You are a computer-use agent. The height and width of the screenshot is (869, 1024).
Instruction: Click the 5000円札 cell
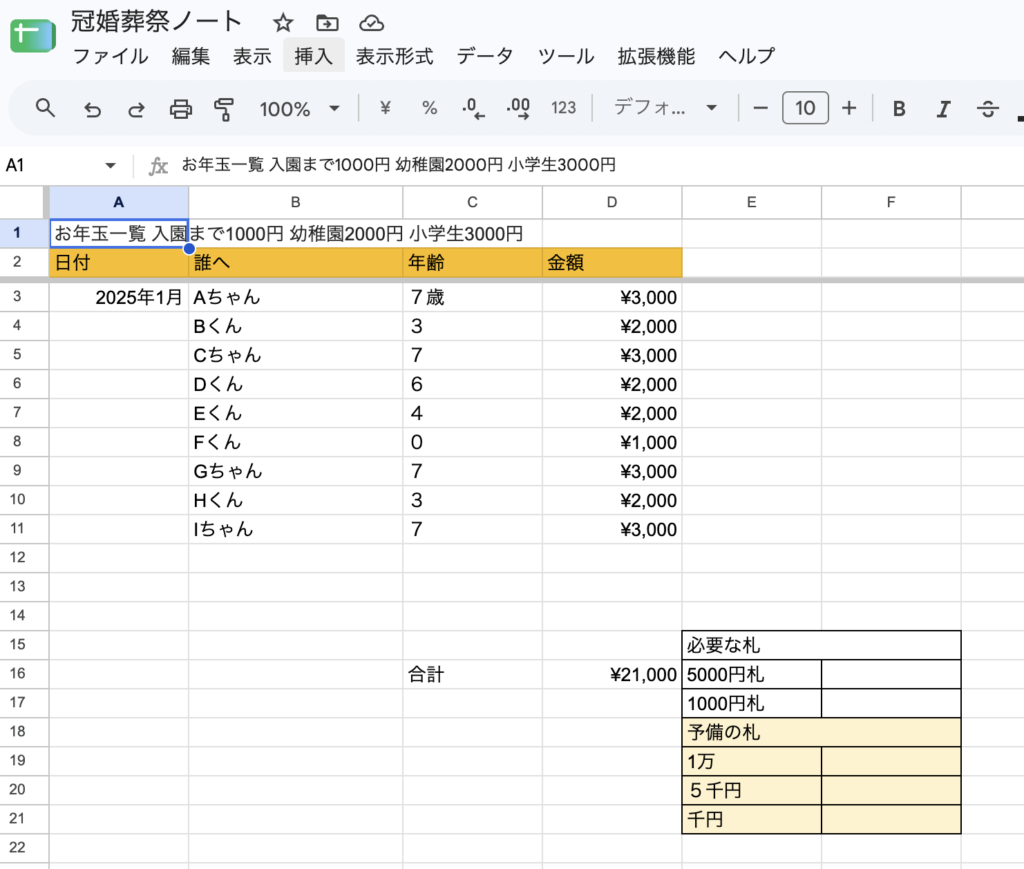pyautogui.click(x=752, y=674)
